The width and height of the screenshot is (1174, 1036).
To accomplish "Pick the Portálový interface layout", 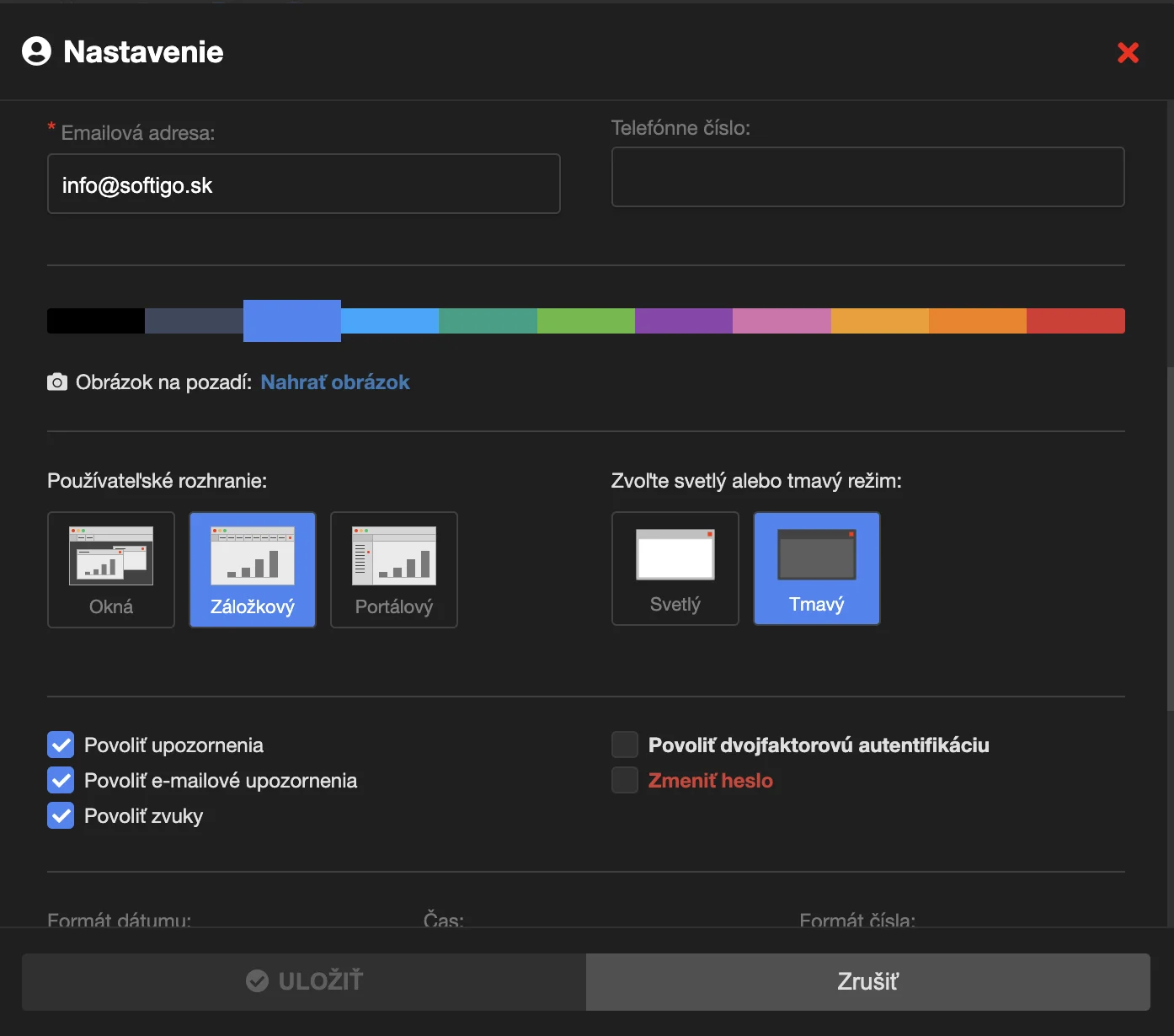I will 394,570.
